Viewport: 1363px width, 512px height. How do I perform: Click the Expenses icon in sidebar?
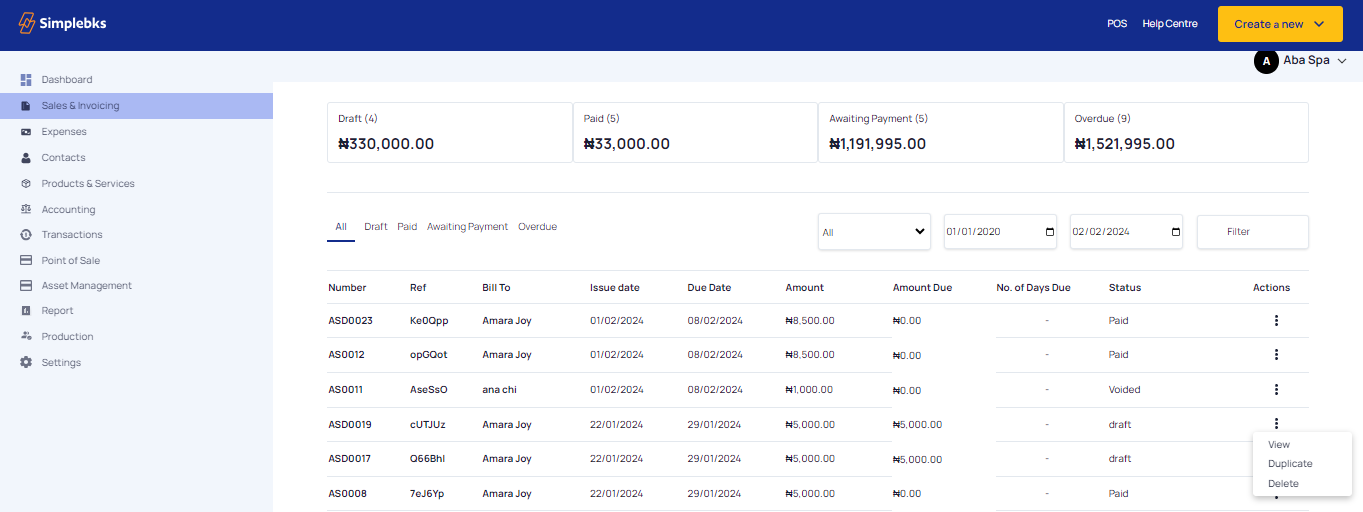coord(26,132)
